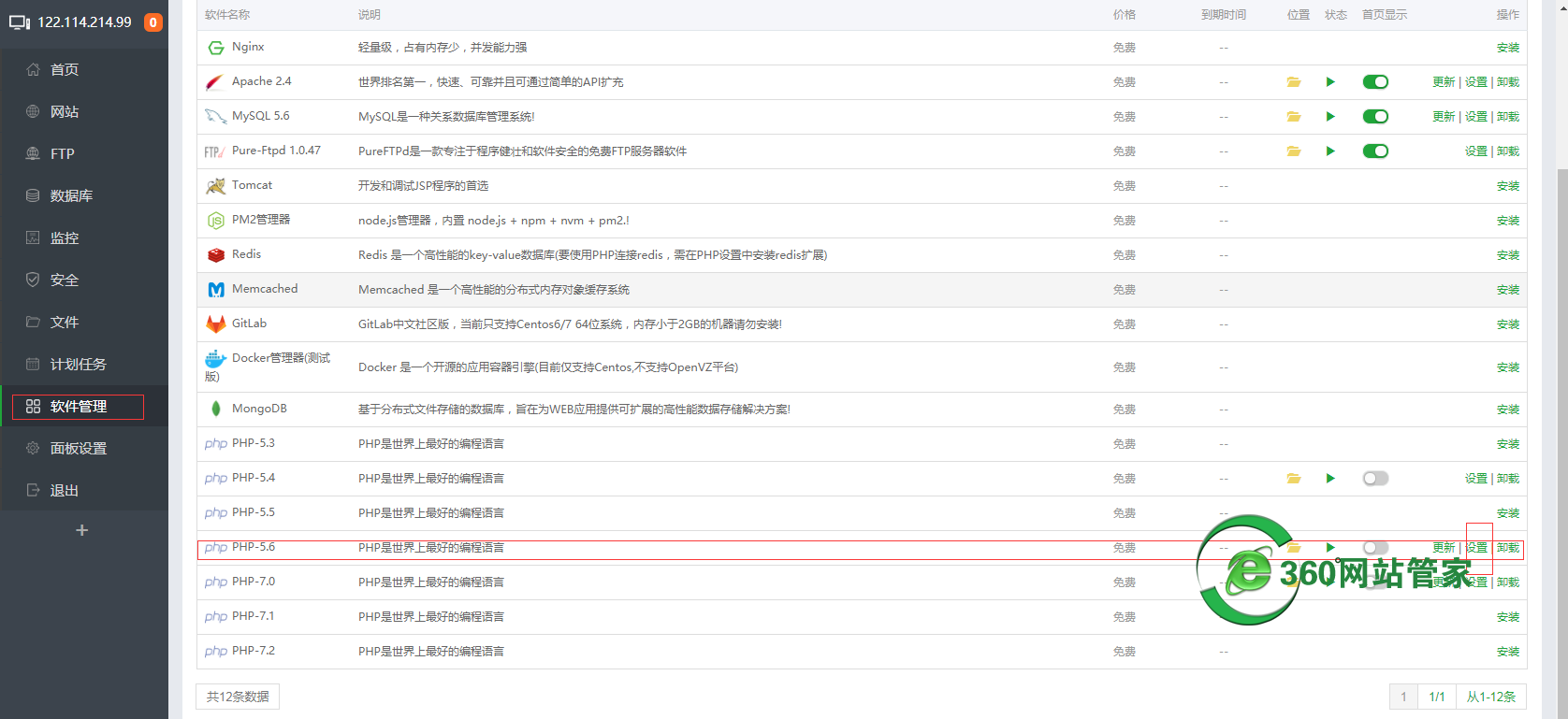Click the Nginx logo icon

click(216, 48)
